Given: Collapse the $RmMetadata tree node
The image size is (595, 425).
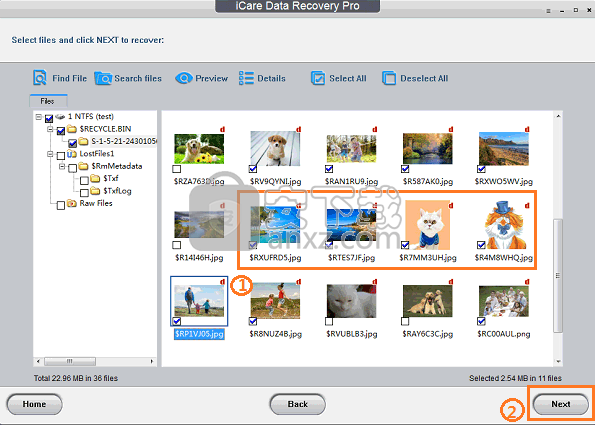Looking at the screenshot, I should coord(62,167).
